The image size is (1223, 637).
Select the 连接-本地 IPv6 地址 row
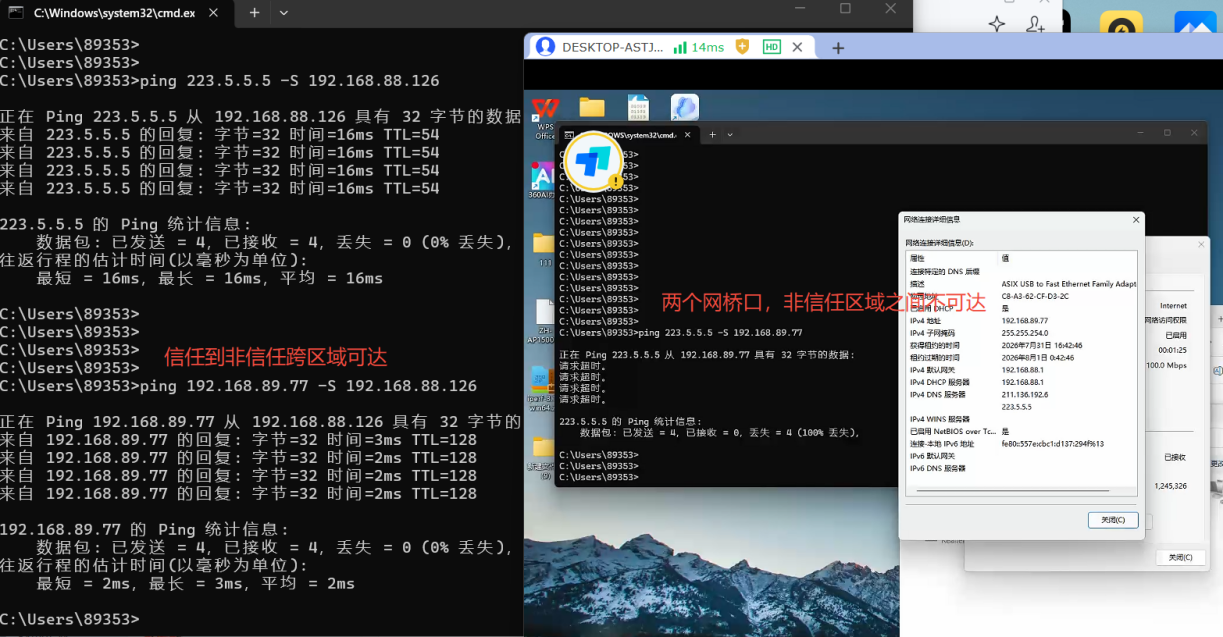[1021, 443]
